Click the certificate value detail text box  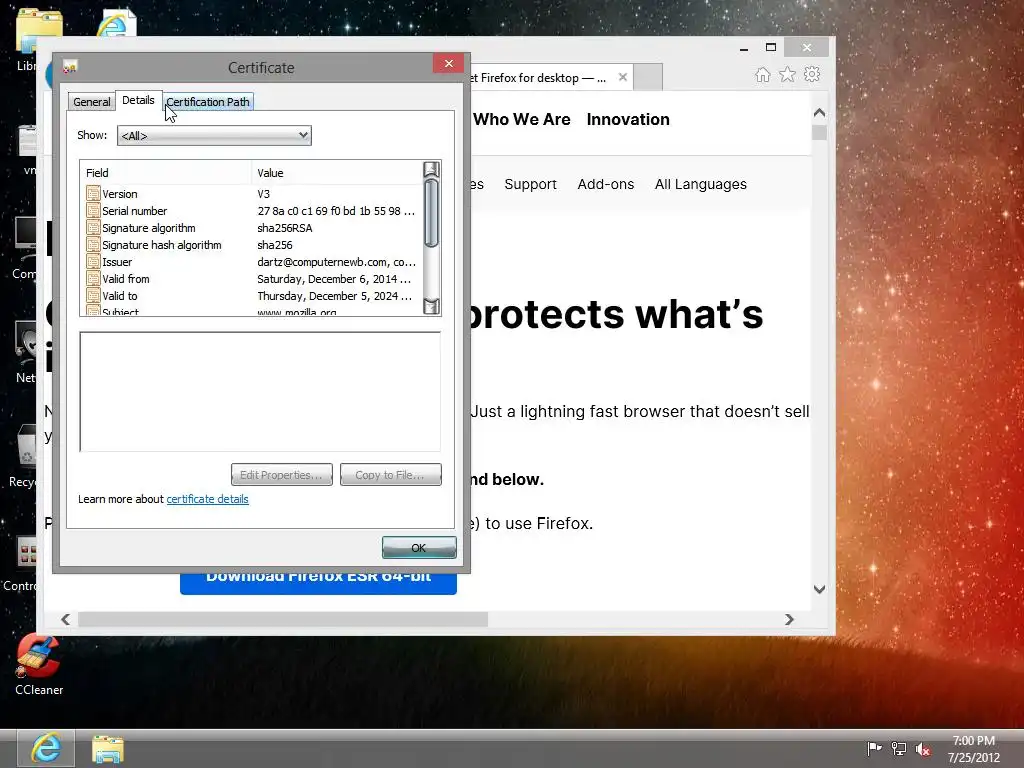click(260, 391)
